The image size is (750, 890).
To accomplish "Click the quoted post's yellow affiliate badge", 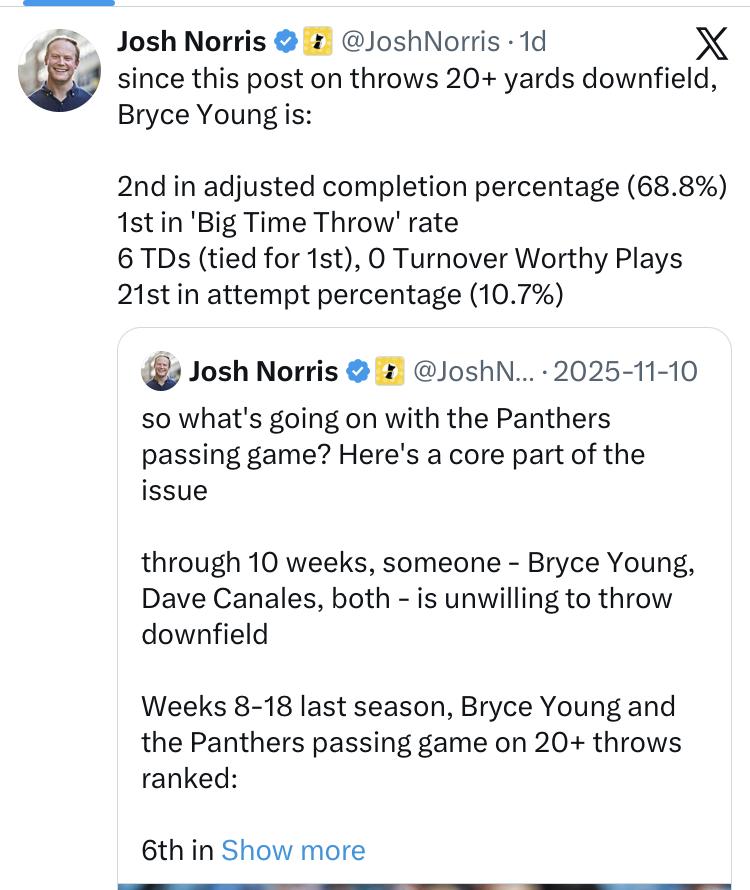I will click(x=389, y=372).
